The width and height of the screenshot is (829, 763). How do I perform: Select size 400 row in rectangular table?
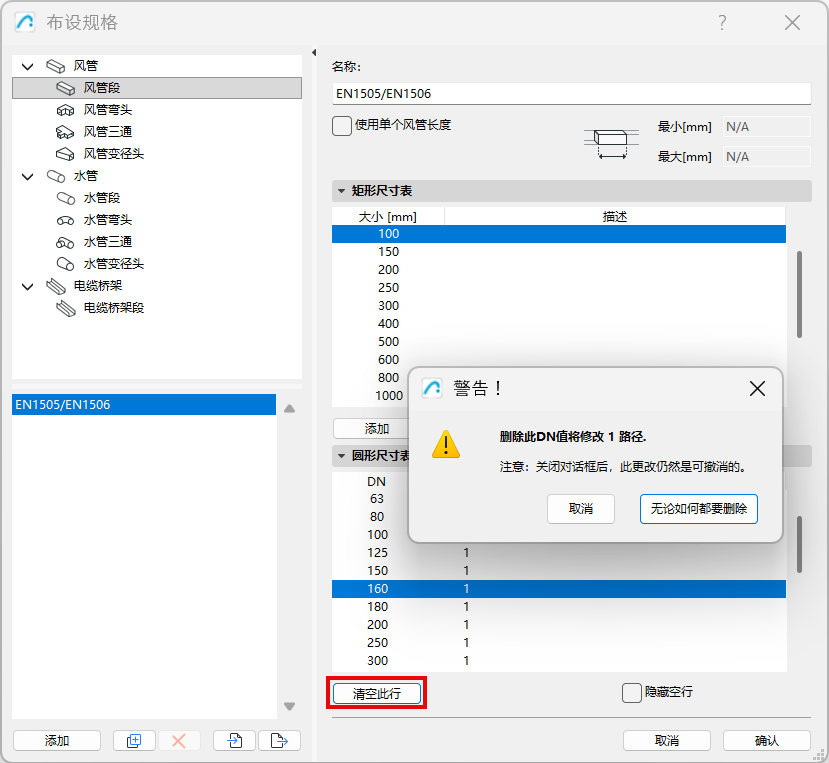(559, 324)
